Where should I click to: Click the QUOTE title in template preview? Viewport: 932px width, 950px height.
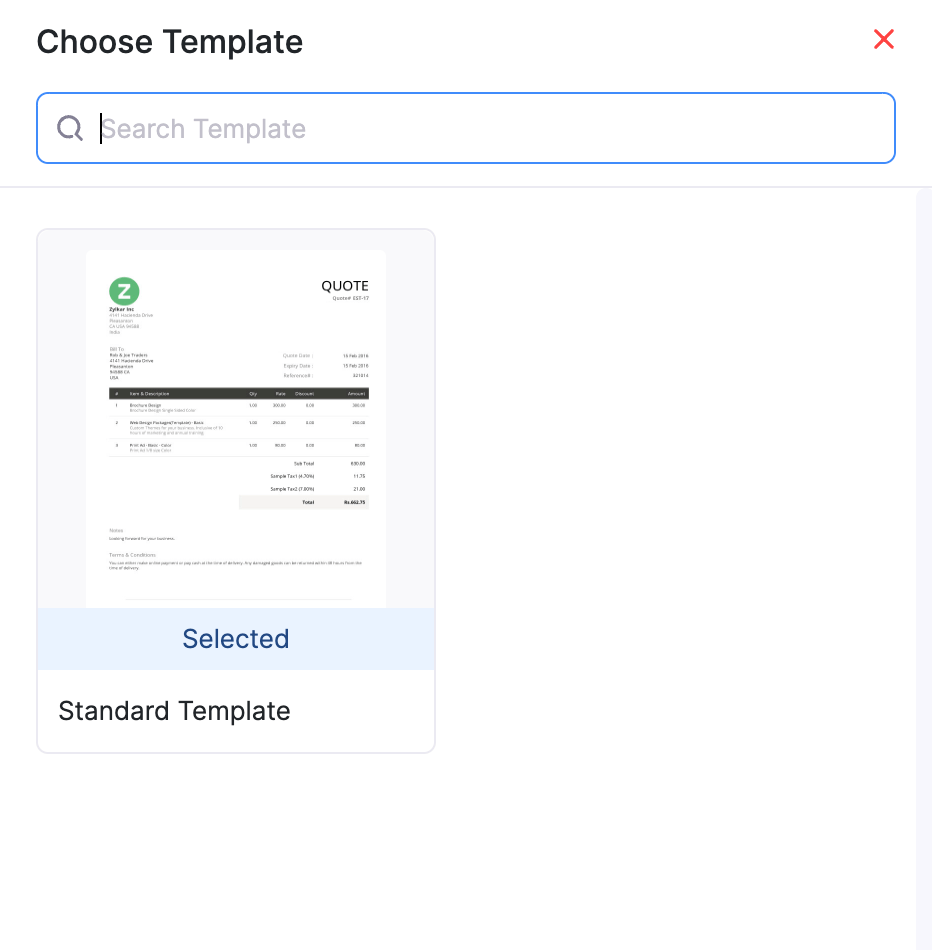point(345,286)
